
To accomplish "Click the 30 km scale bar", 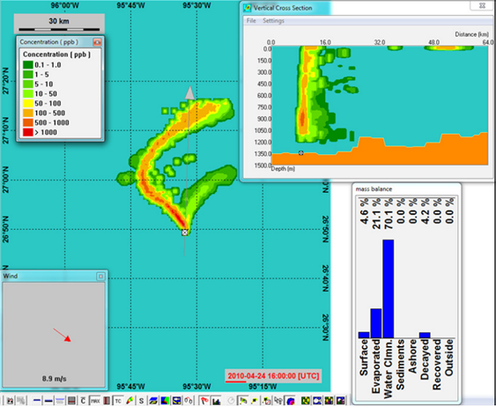I will click(59, 29).
